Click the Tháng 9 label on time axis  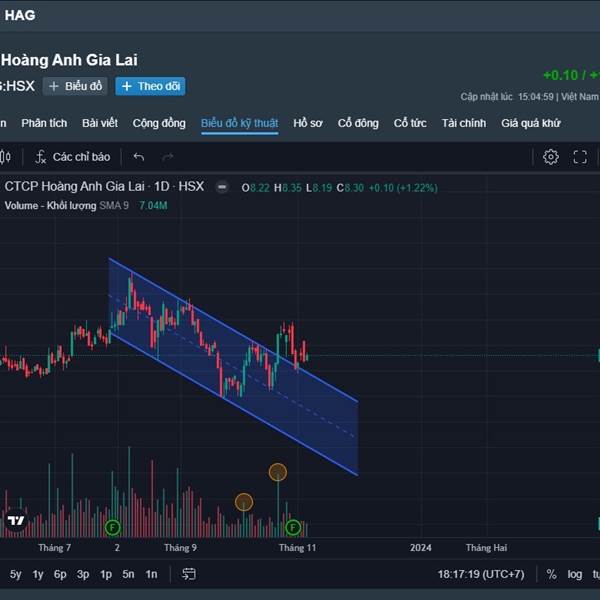point(180,548)
